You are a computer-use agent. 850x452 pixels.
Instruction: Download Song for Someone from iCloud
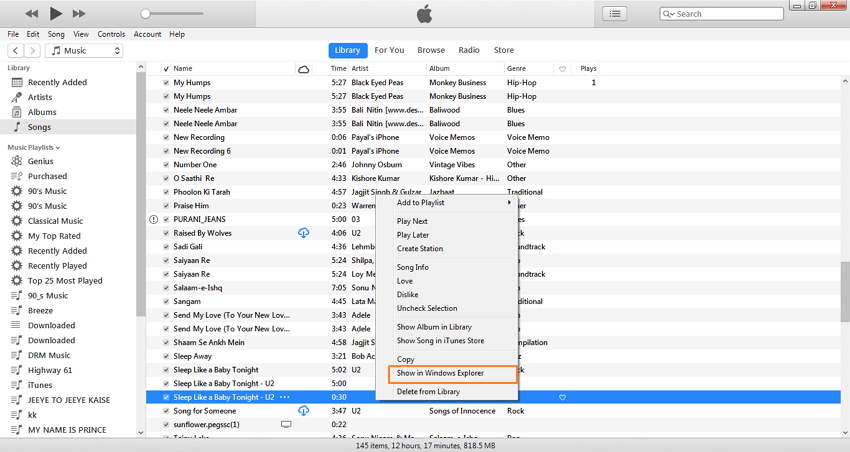[304, 411]
